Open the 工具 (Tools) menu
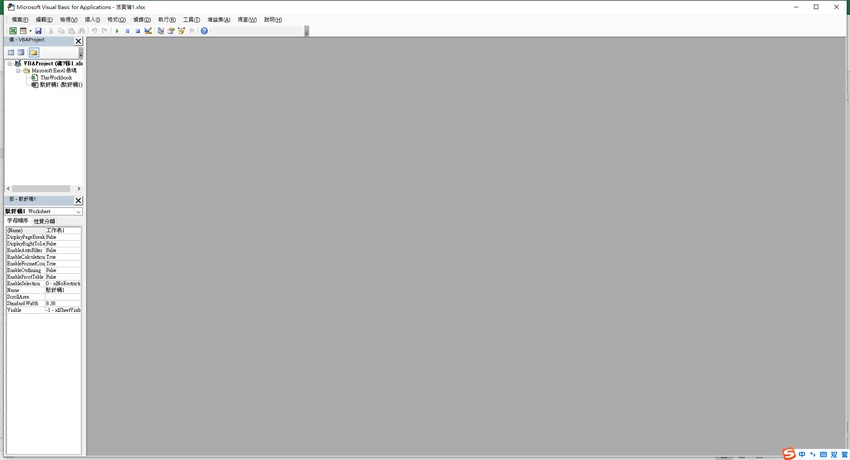 click(191, 19)
